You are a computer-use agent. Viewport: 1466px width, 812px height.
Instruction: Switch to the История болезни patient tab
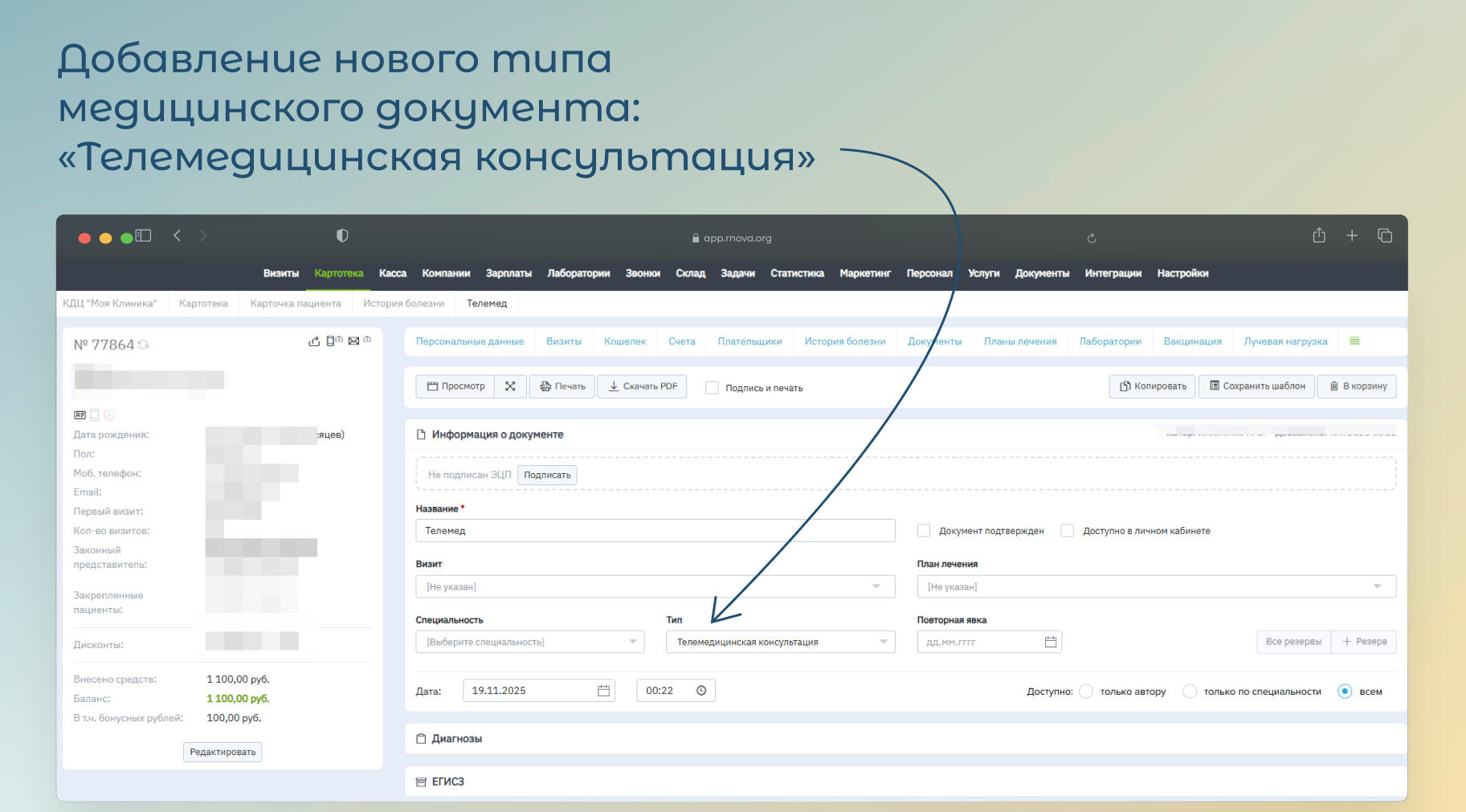[x=844, y=341]
